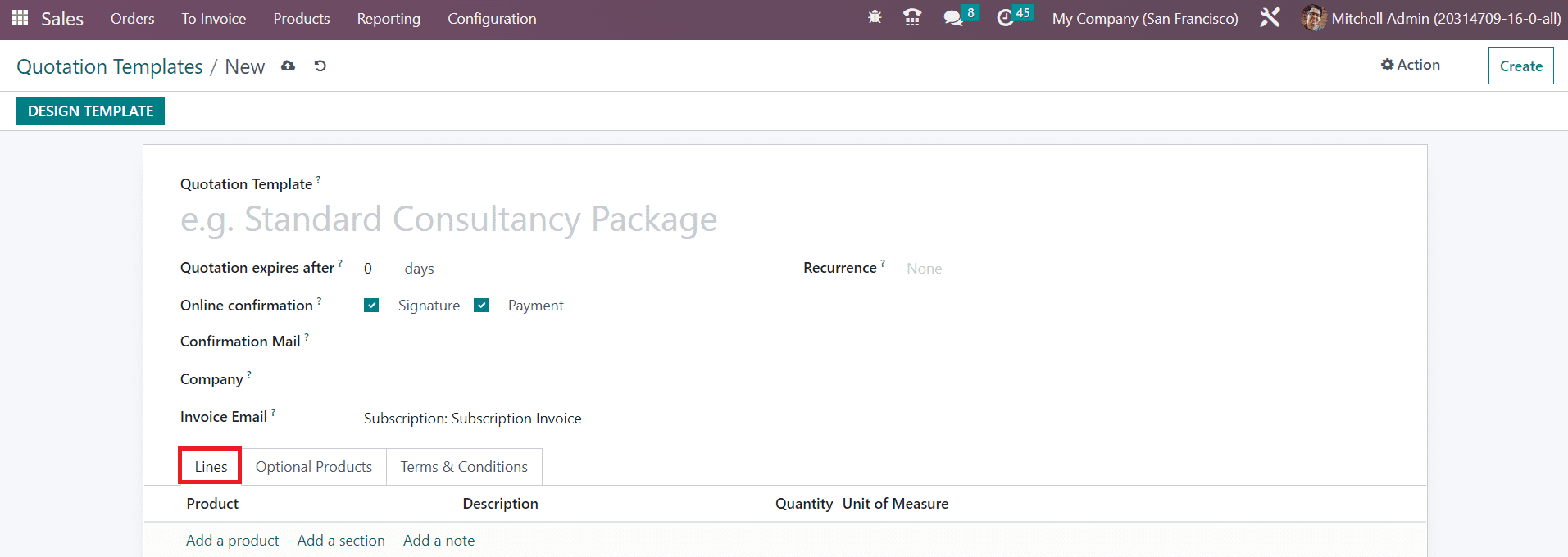
Task: Click the Quotation Template name field
Action: click(448, 220)
